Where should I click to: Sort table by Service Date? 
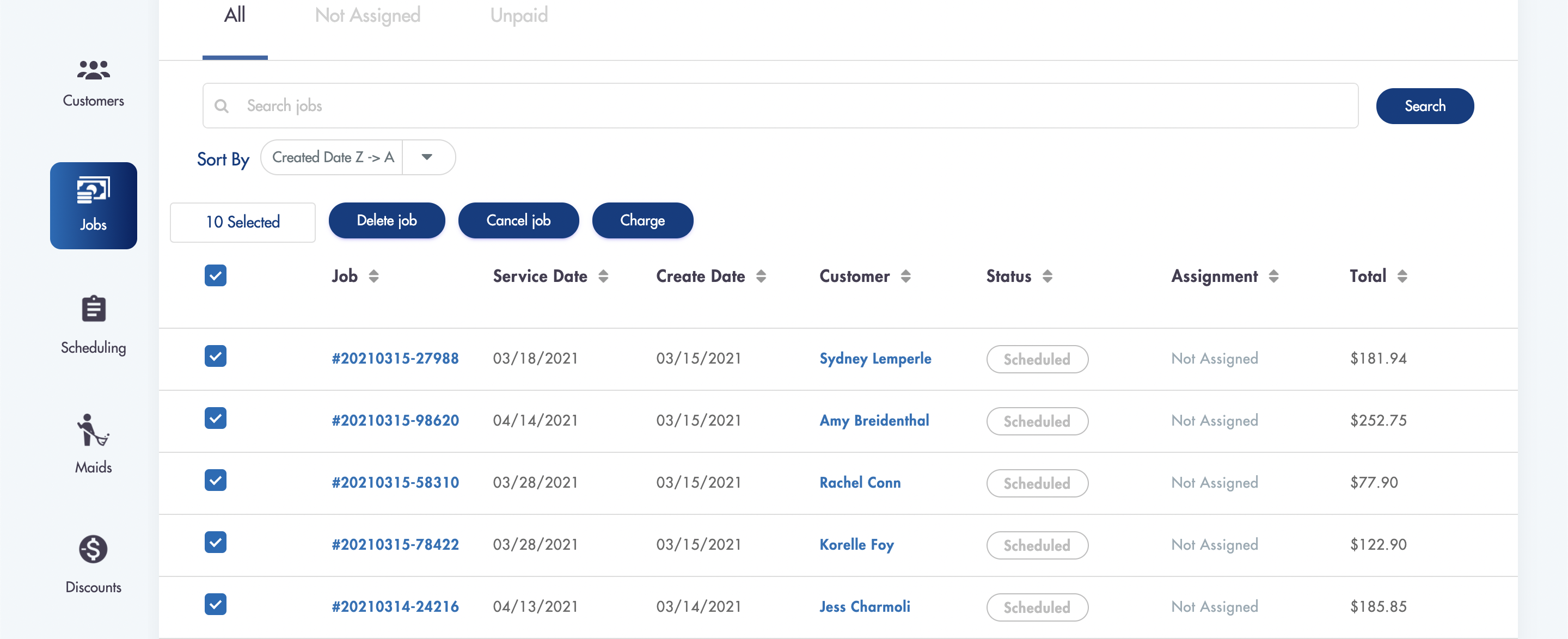tap(603, 277)
